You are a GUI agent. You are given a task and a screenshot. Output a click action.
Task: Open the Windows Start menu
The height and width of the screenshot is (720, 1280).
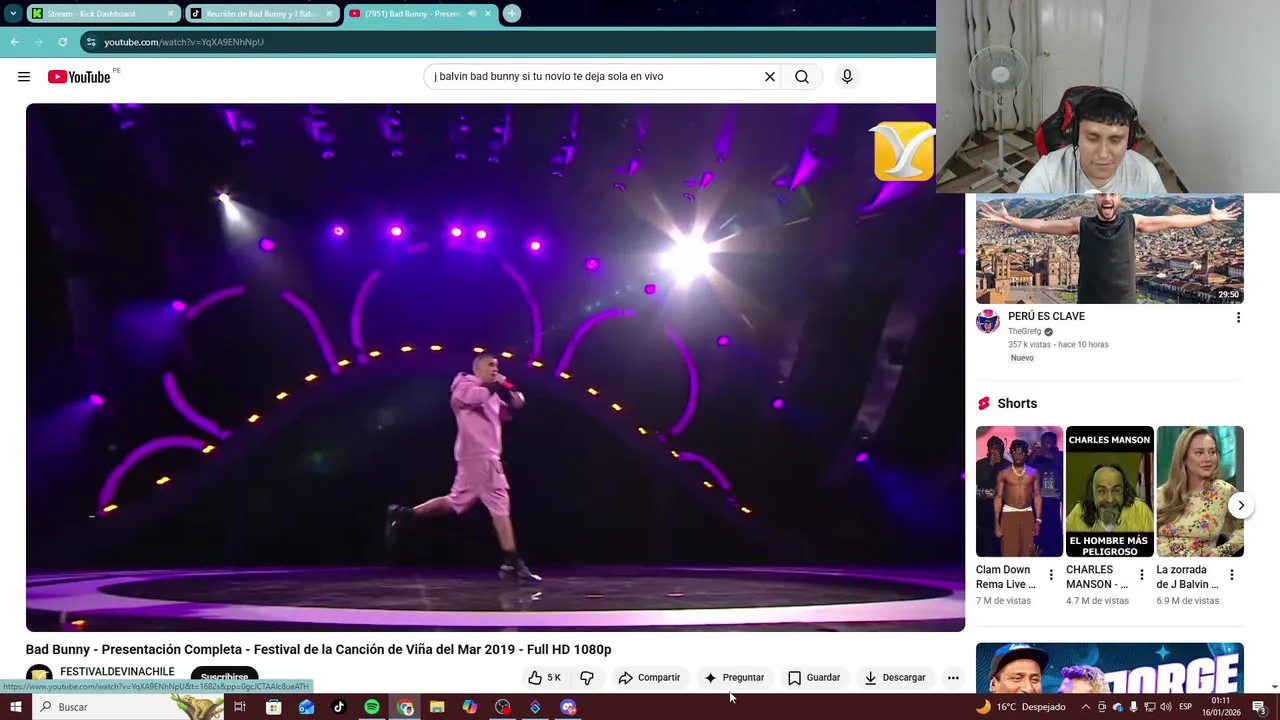[16, 707]
